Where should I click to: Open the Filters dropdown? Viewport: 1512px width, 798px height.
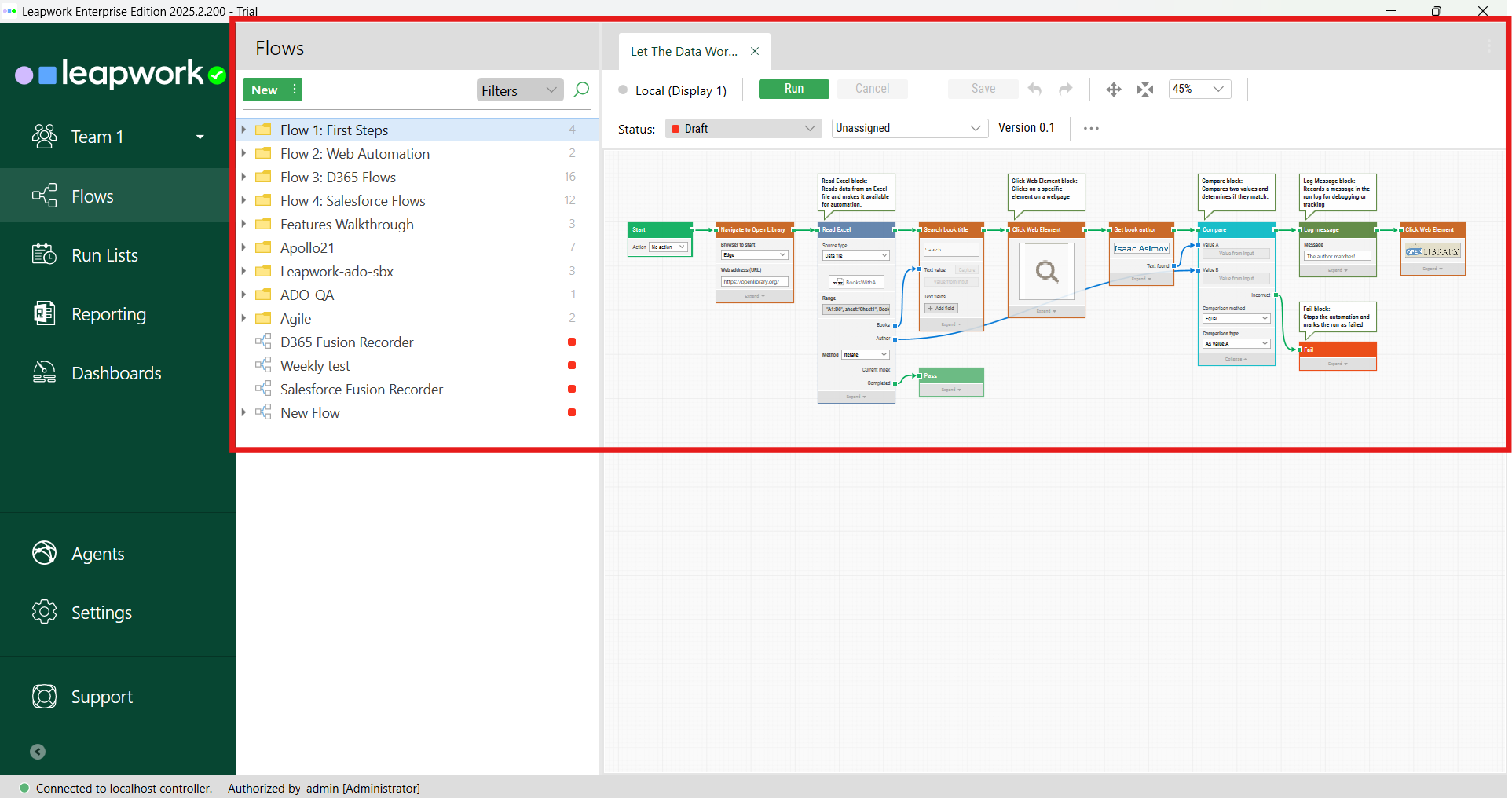tap(520, 90)
